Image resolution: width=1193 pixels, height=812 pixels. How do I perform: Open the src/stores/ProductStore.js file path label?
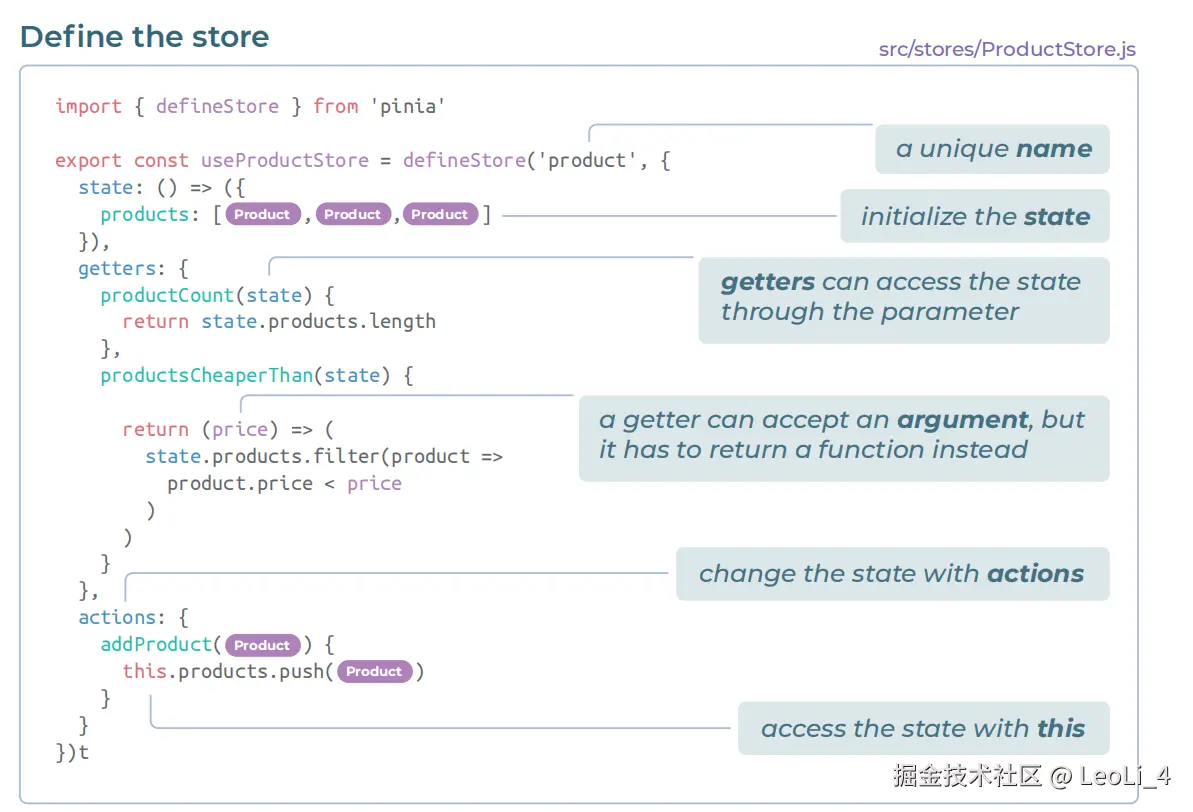point(1006,49)
